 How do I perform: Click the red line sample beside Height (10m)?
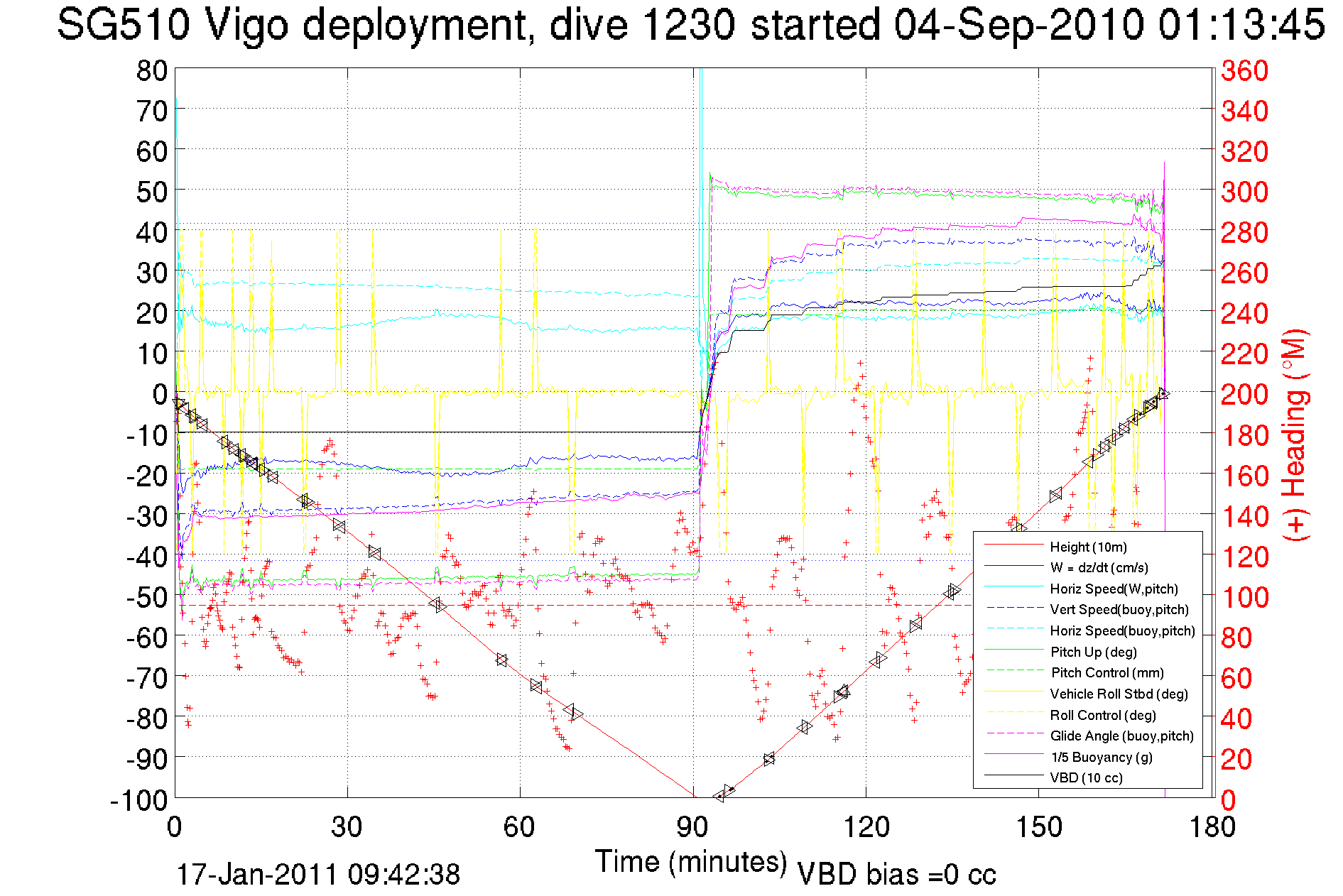(1013, 546)
